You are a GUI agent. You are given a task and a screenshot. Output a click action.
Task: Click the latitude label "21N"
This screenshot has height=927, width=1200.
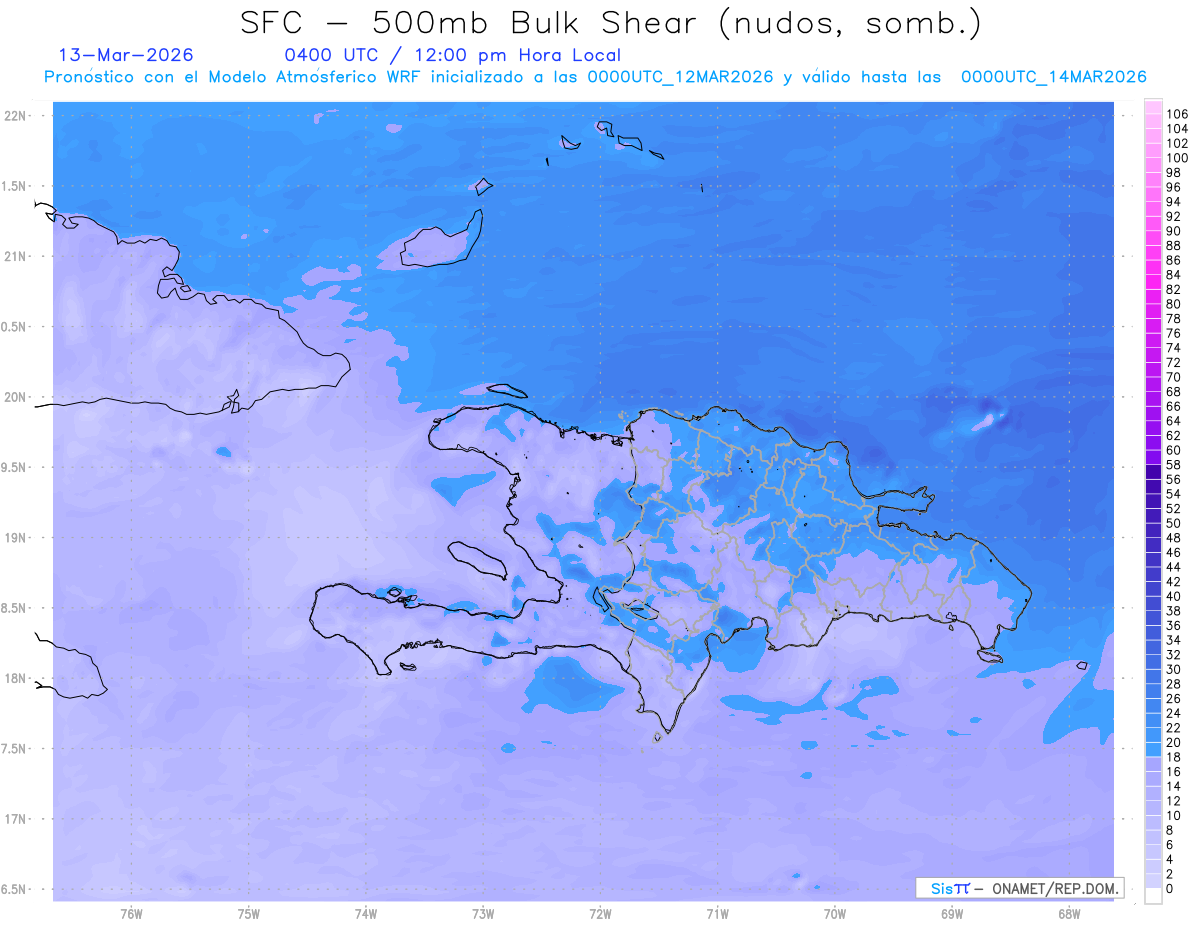point(17,256)
